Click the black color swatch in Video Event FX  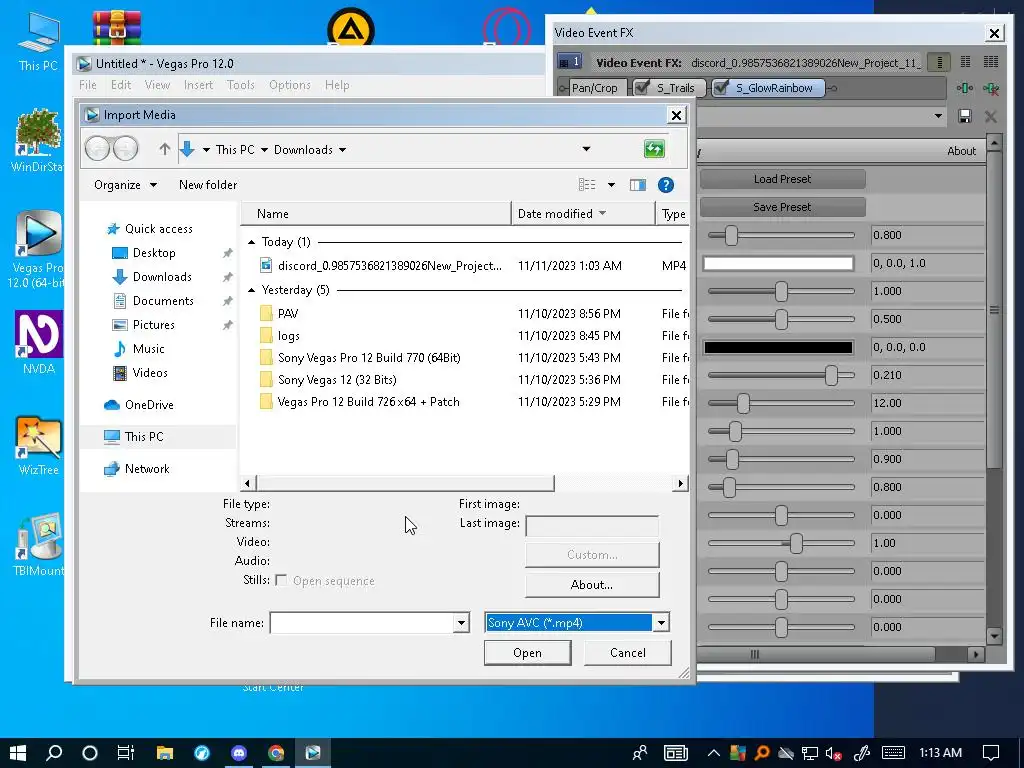[x=778, y=347]
